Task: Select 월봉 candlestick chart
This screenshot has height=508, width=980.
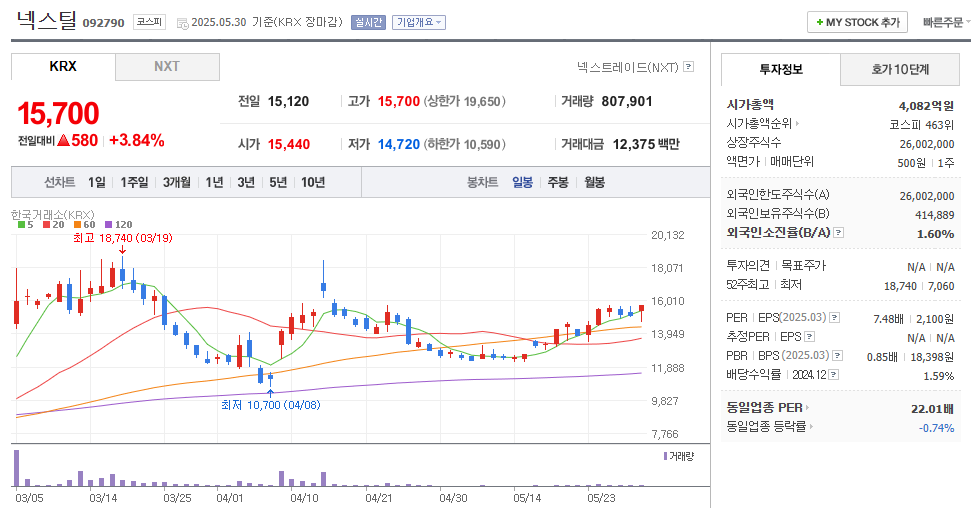Action: click(594, 182)
